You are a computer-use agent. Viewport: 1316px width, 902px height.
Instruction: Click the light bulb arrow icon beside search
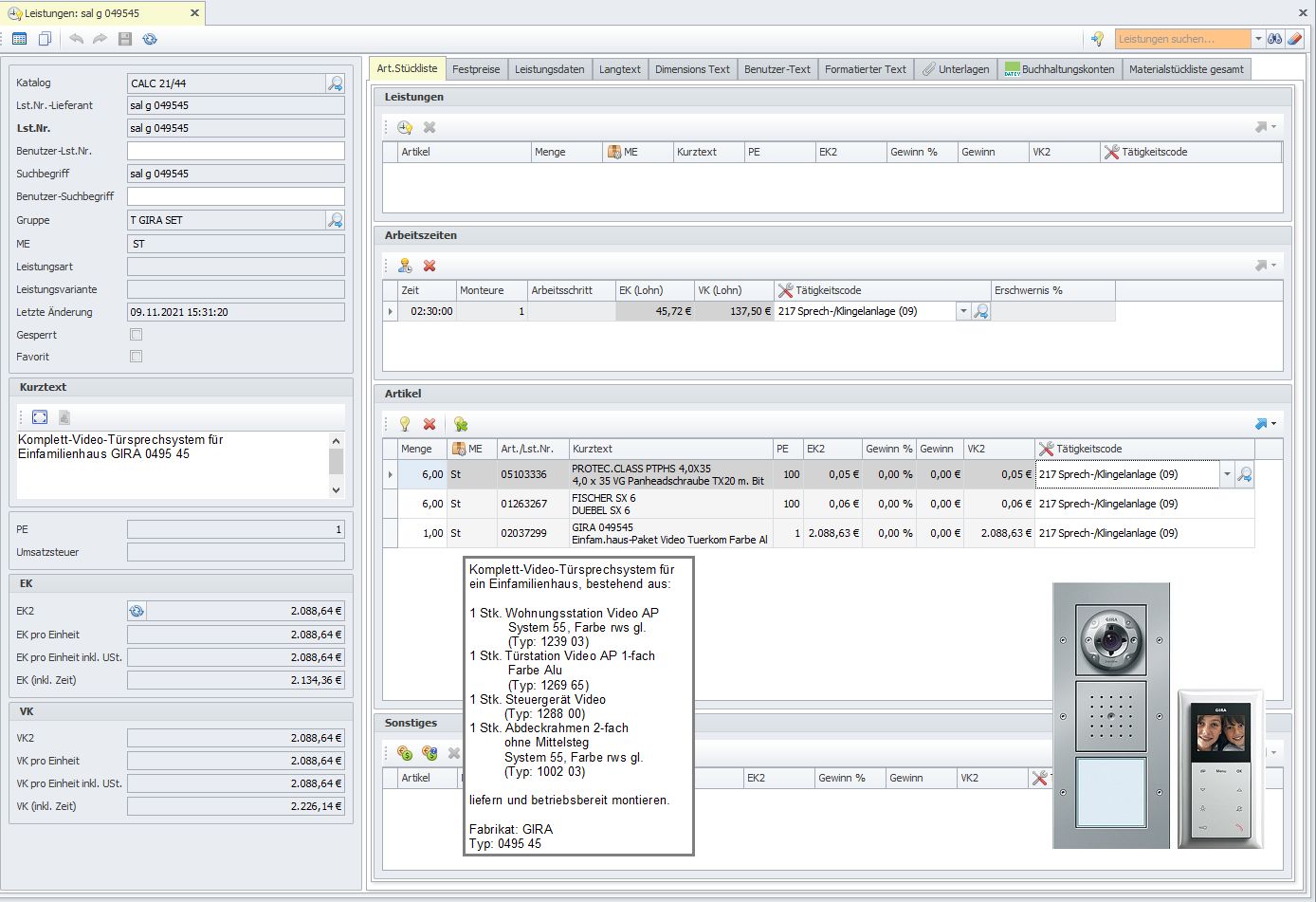[1097, 39]
